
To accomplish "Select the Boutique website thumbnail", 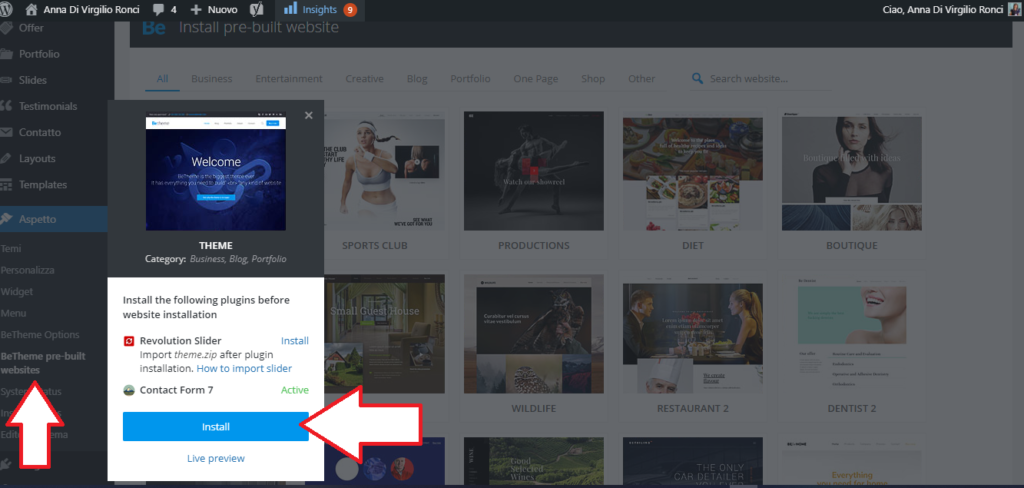I will tap(852, 171).
